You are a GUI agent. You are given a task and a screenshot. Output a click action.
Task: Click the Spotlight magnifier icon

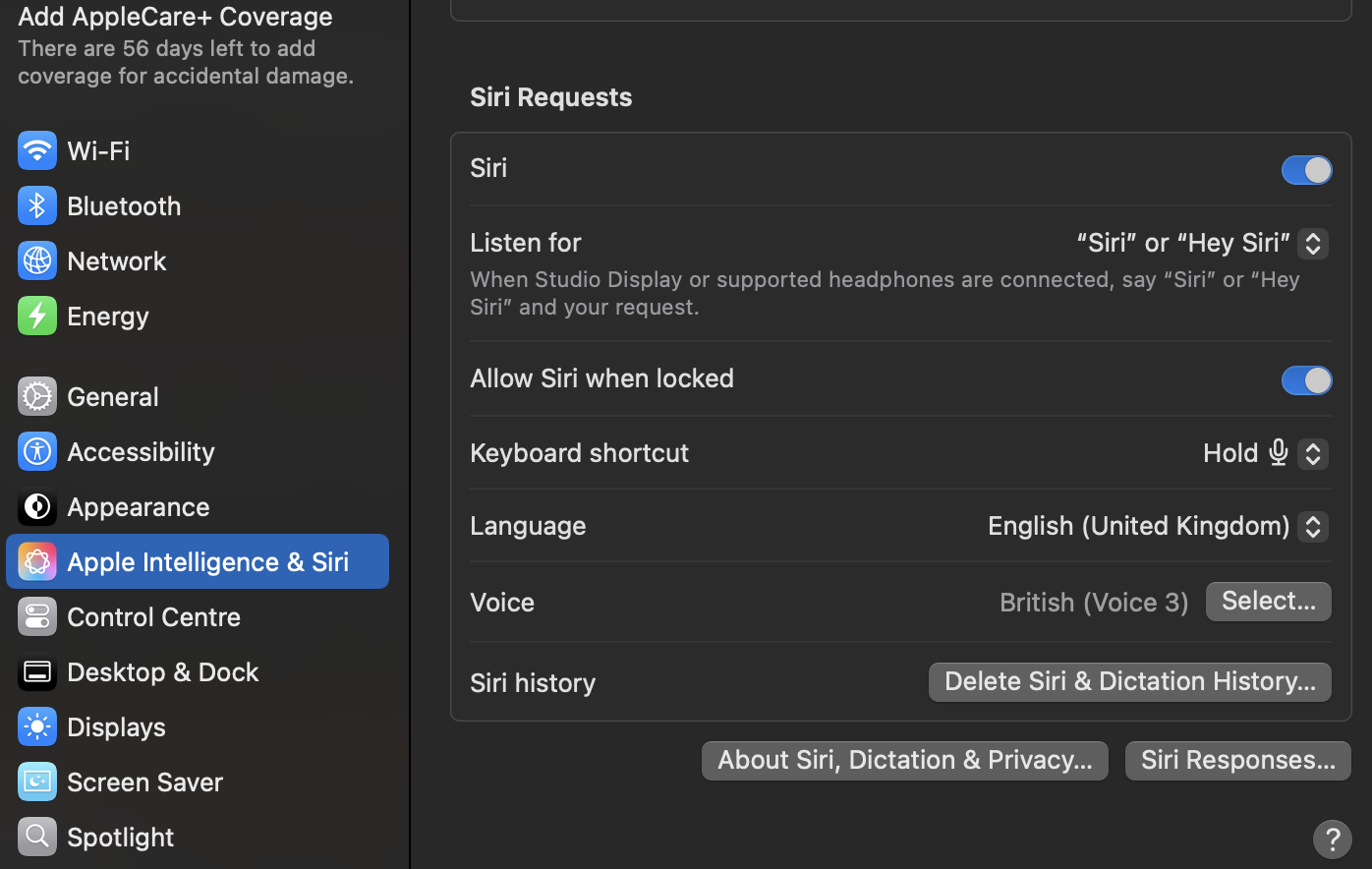tap(37, 837)
